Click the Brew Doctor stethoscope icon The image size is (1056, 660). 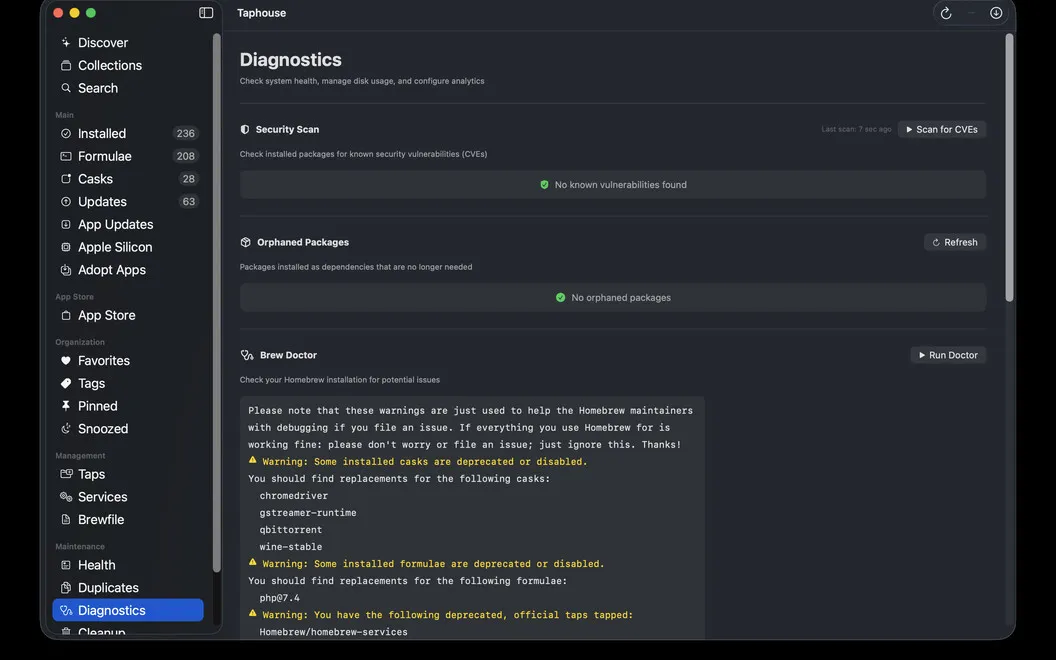(x=247, y=356)
